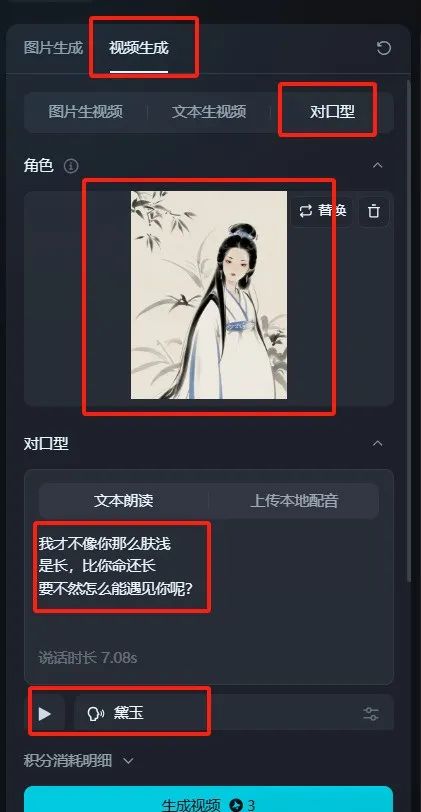Expand 积分消耗明细 details
This screenshot has height=812, width=421.
click(x=78, y=761)
